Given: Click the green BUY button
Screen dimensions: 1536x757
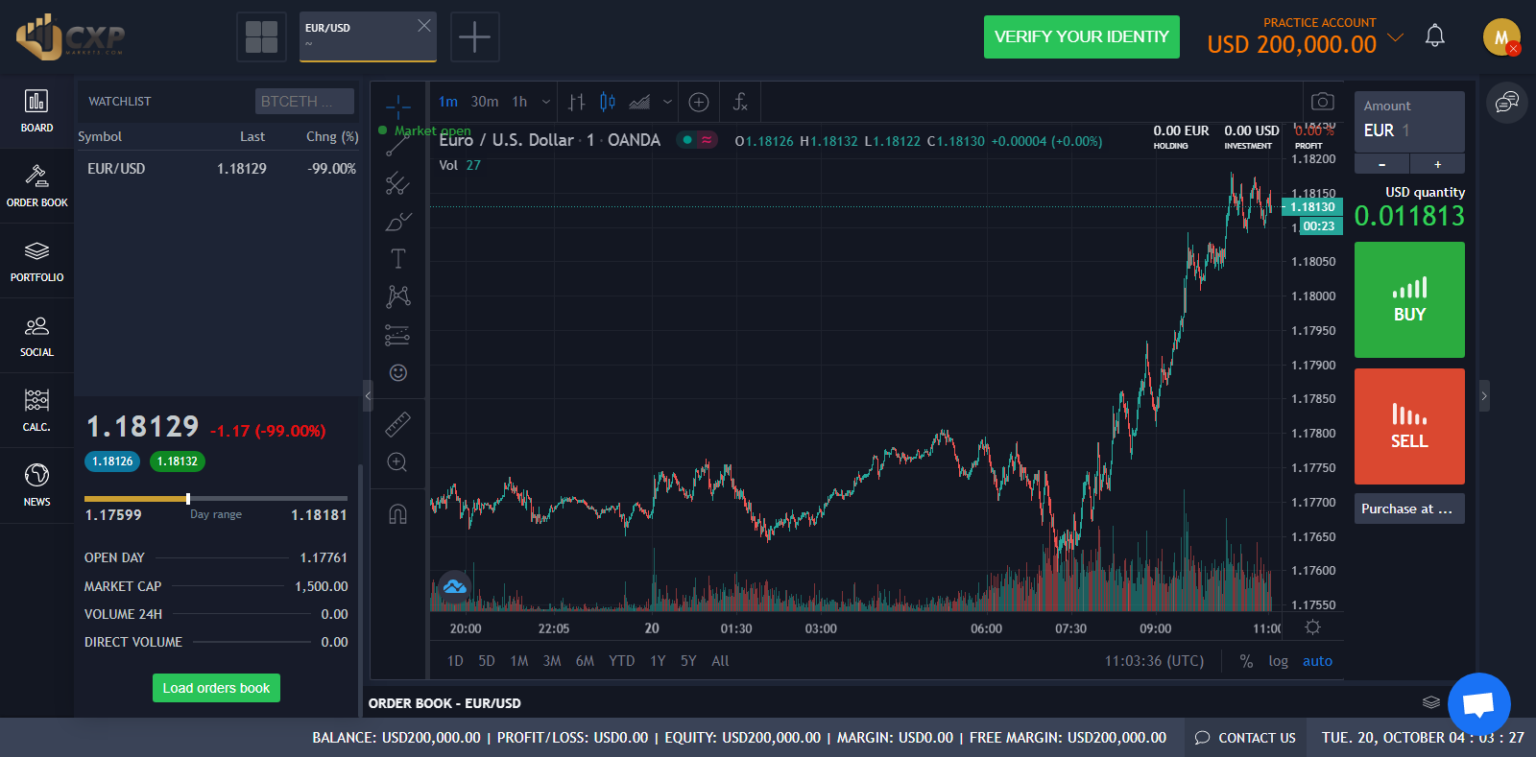Looking at the screenshot, I should point(1409,300).
